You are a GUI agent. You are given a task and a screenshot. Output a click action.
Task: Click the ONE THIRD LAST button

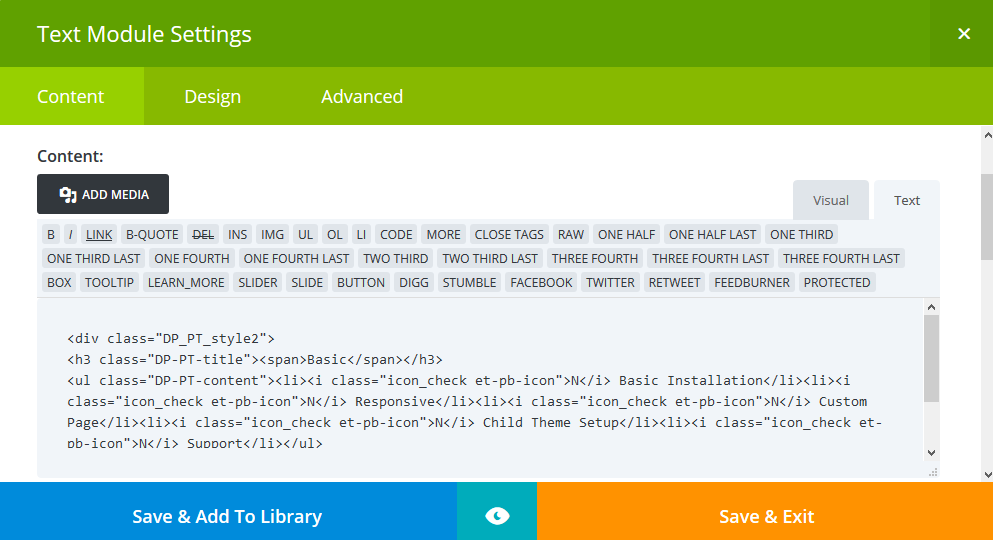(93, 258)
